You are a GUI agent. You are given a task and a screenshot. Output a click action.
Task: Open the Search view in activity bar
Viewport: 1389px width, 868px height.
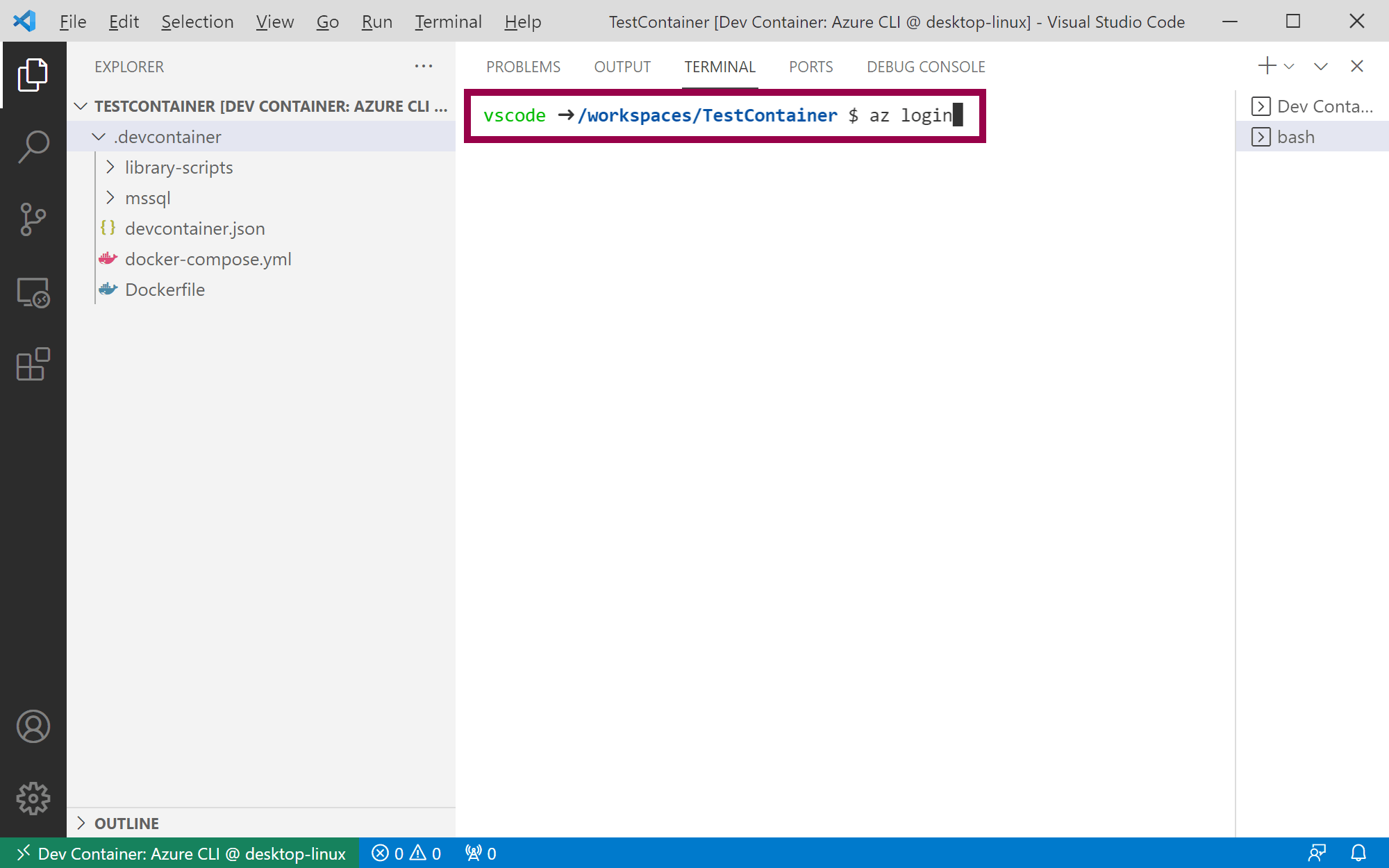pos(33,147)
